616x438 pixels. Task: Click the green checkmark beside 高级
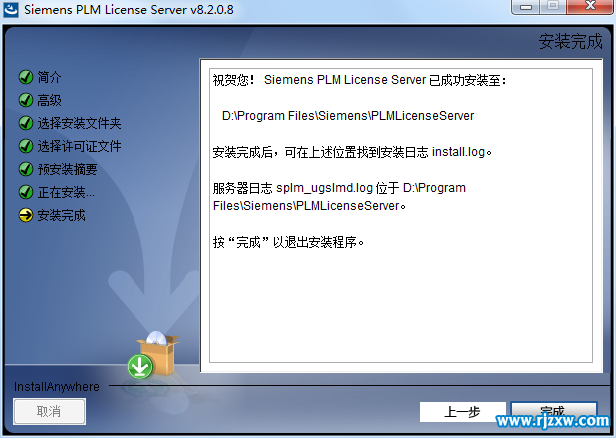click(x=26, y=100)
